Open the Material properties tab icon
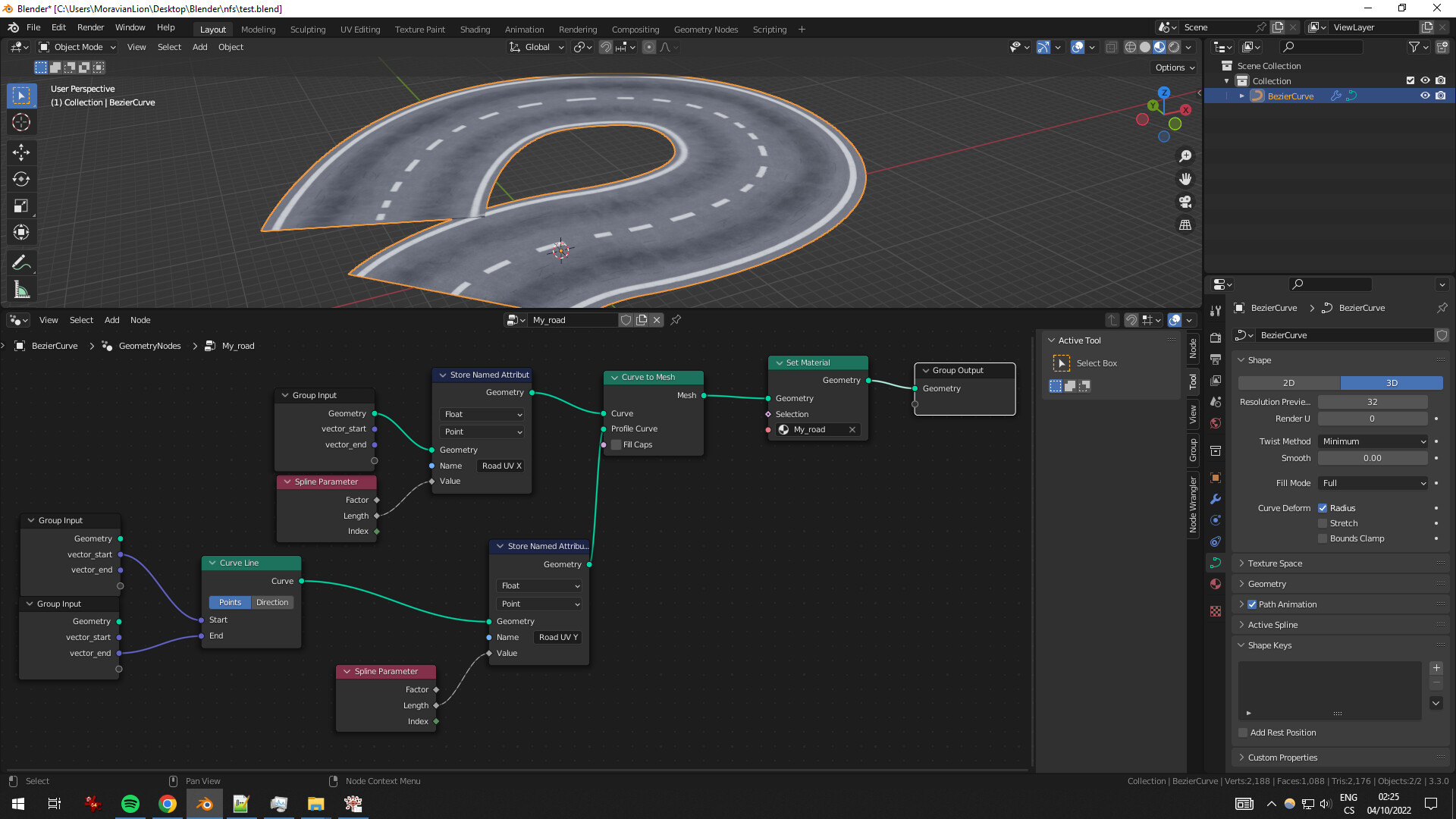The width and height of the screenshot is (1456, 819). 1216,584
